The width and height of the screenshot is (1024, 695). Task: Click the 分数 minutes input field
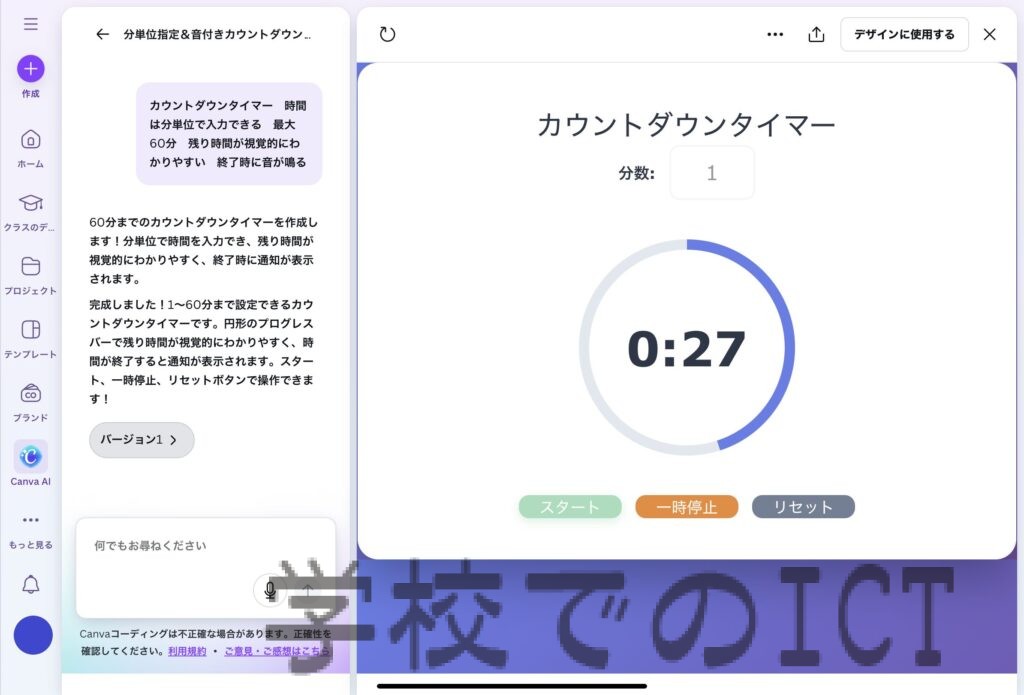pos(711,173)
